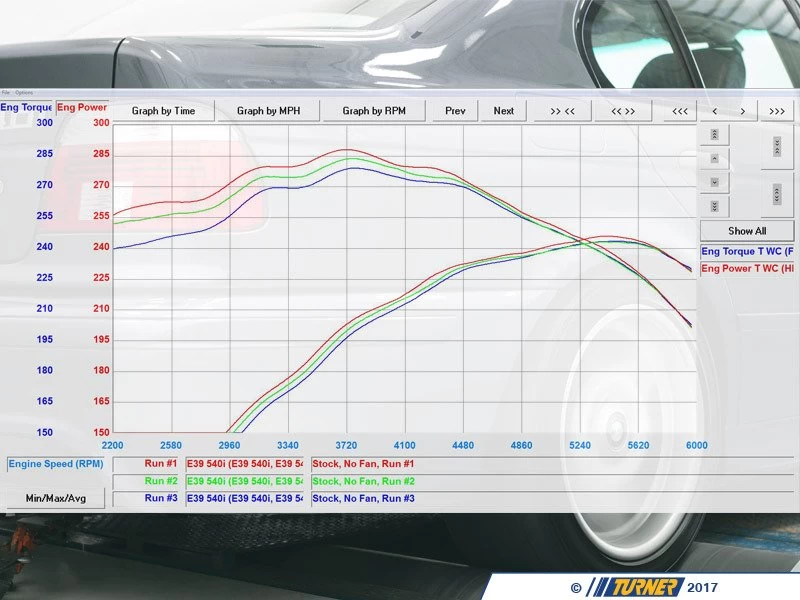Click the lower tall vertical expand button
Viewport: 800px width, 600px height.
(777, 194)
